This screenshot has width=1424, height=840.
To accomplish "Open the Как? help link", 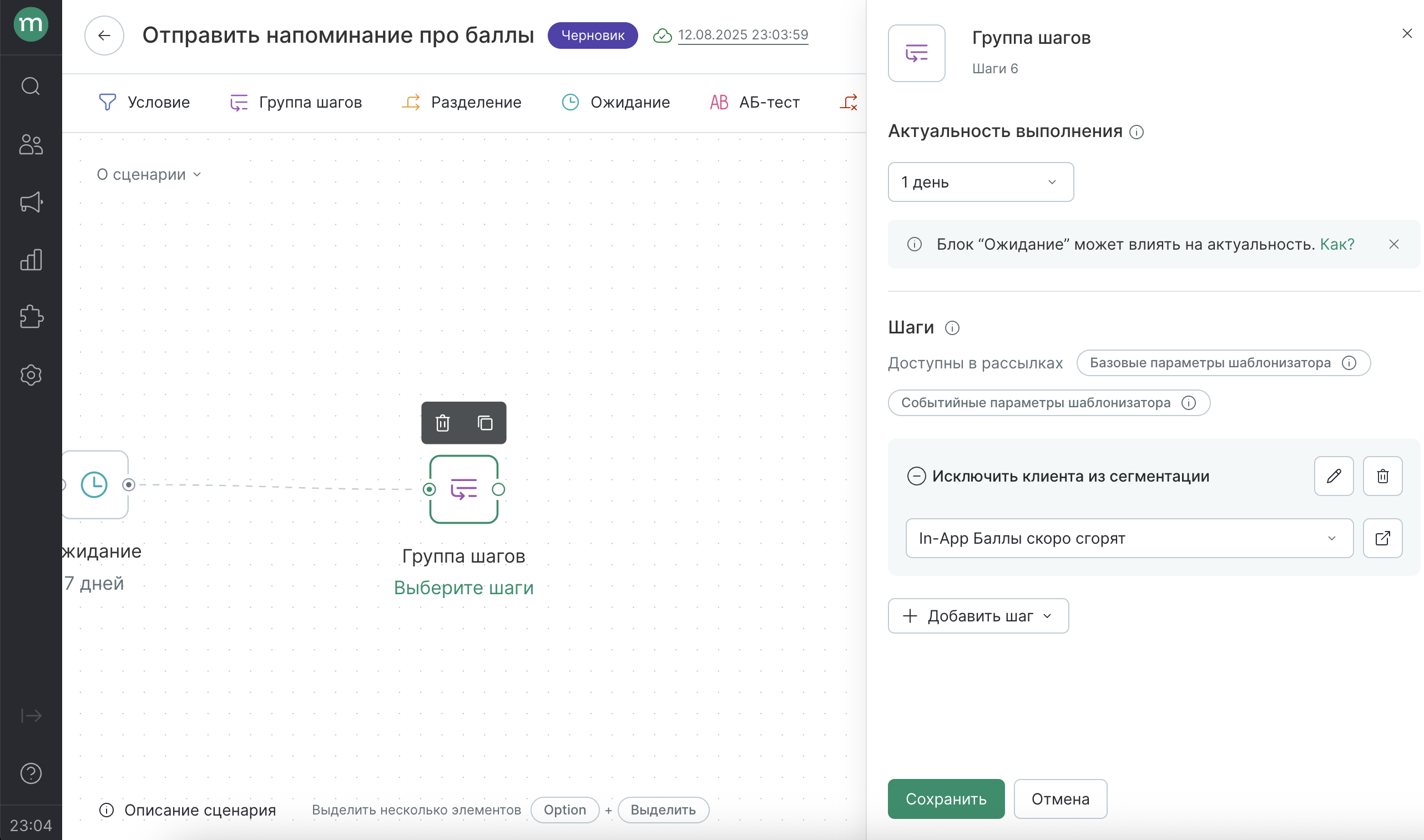I will [x=1337, y=244].
